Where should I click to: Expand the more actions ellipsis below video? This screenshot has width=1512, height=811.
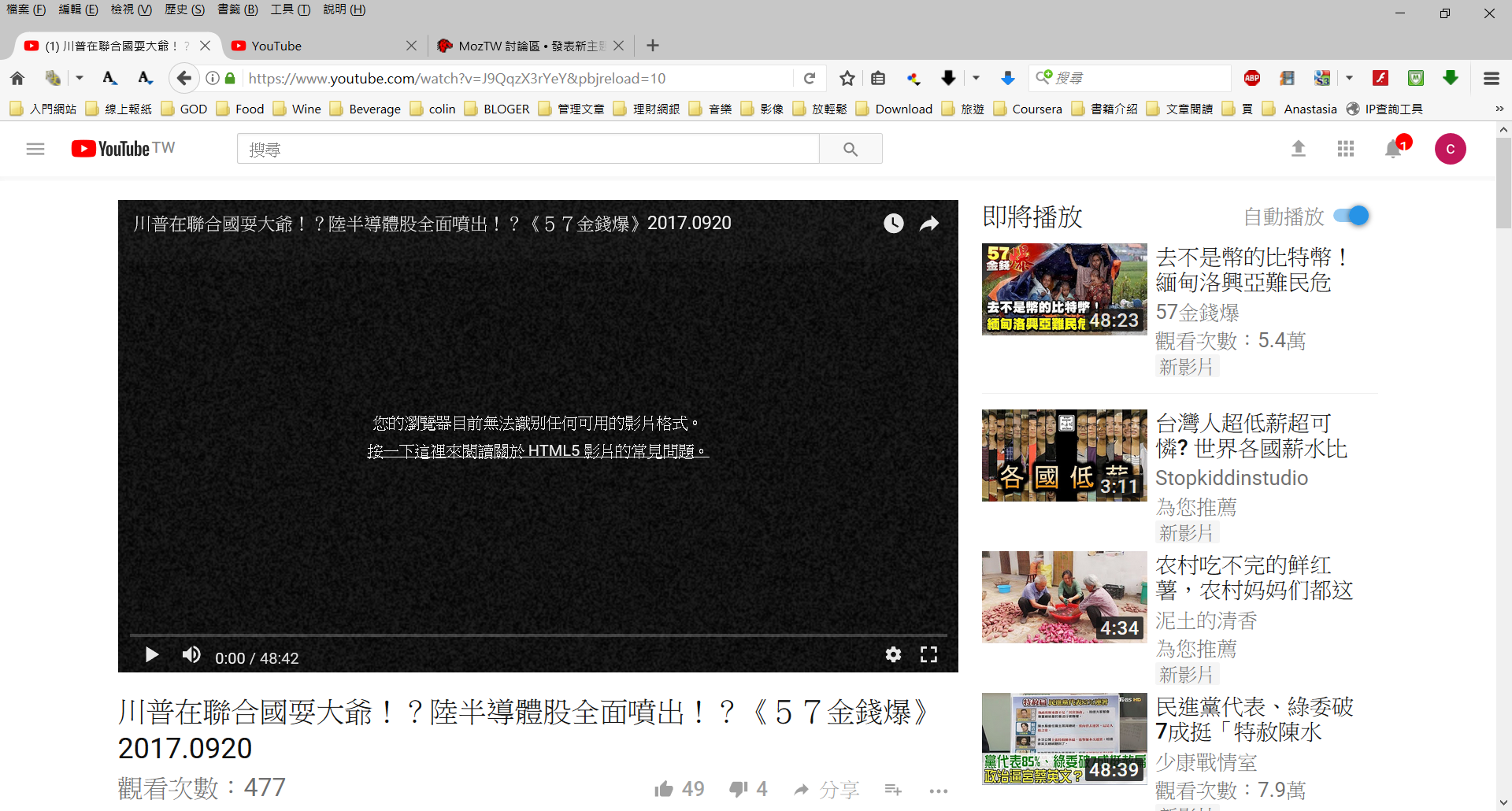click(938, 791)
